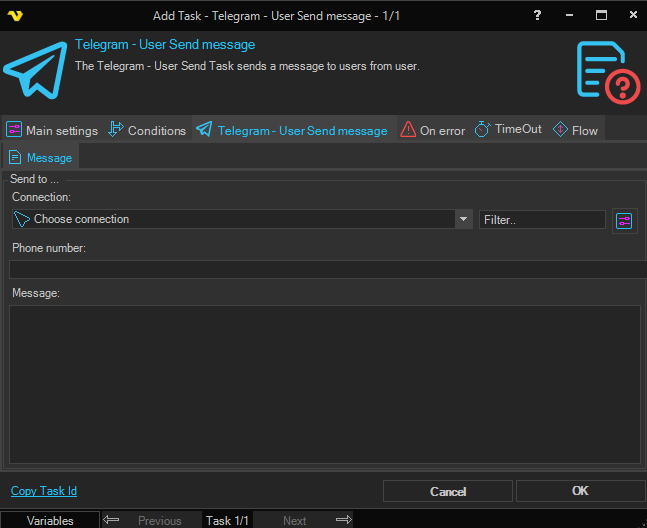Open connection settings icon beside Filter
Image resolution: width=647 pixels, height=528 pixels.
tap(624, 220)
